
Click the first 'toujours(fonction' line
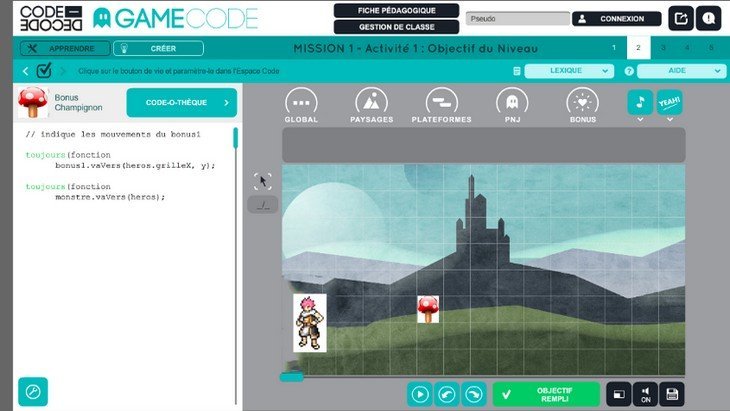(x=68, y=155)
